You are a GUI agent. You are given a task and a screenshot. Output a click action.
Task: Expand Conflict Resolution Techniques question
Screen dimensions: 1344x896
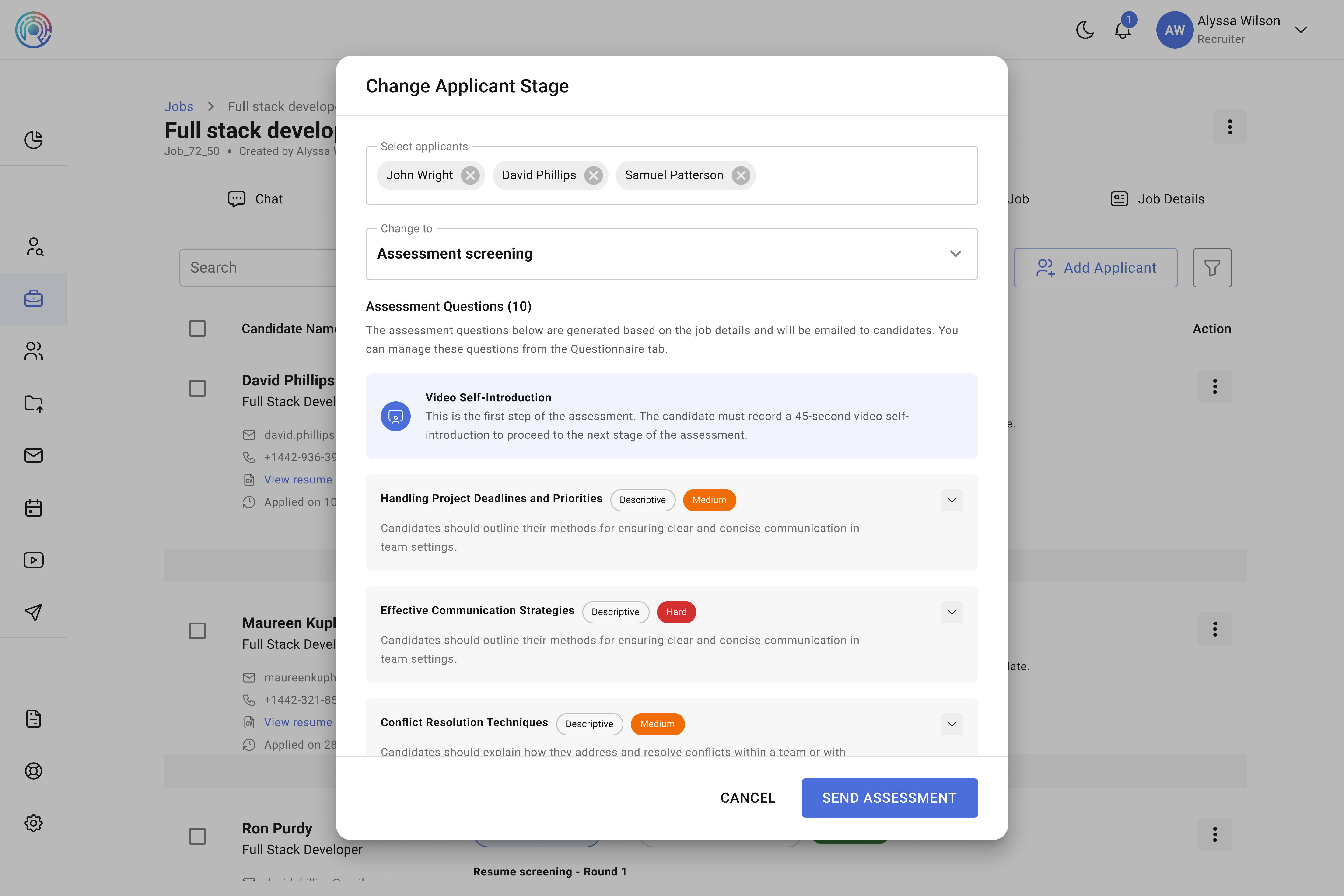(x=952, y=724)
